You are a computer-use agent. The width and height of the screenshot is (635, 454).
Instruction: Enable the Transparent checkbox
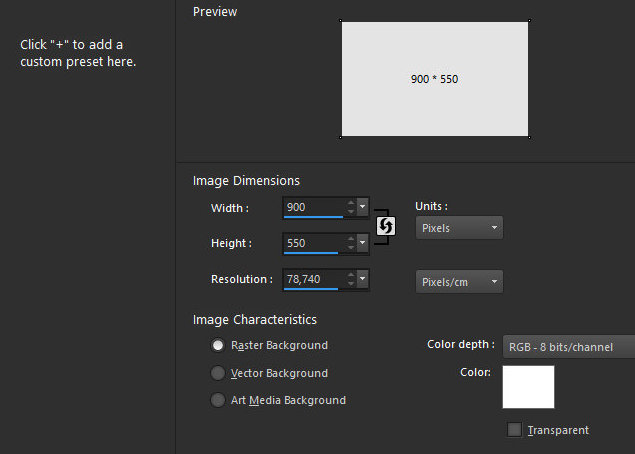(x=515, y=430)
